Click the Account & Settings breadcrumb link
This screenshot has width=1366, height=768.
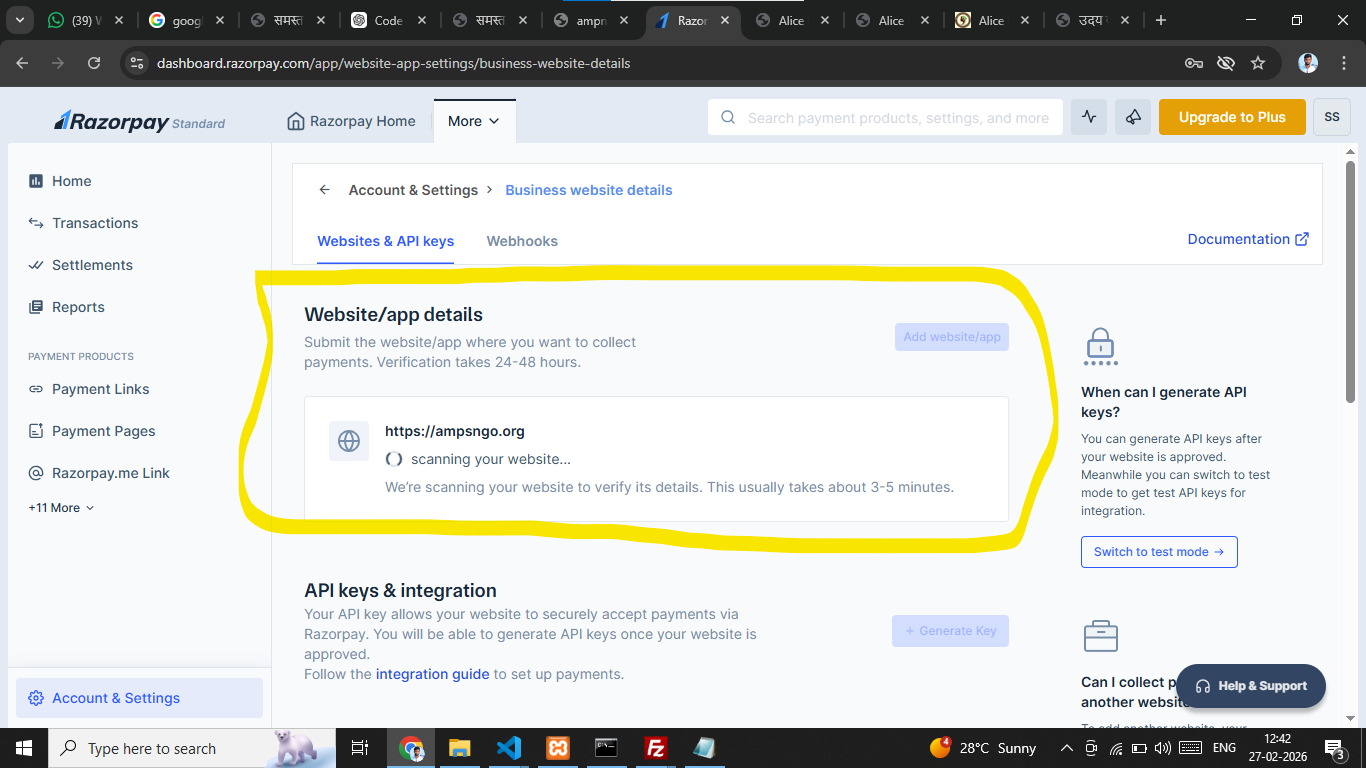pyautogui.click(x=413, y=190)
